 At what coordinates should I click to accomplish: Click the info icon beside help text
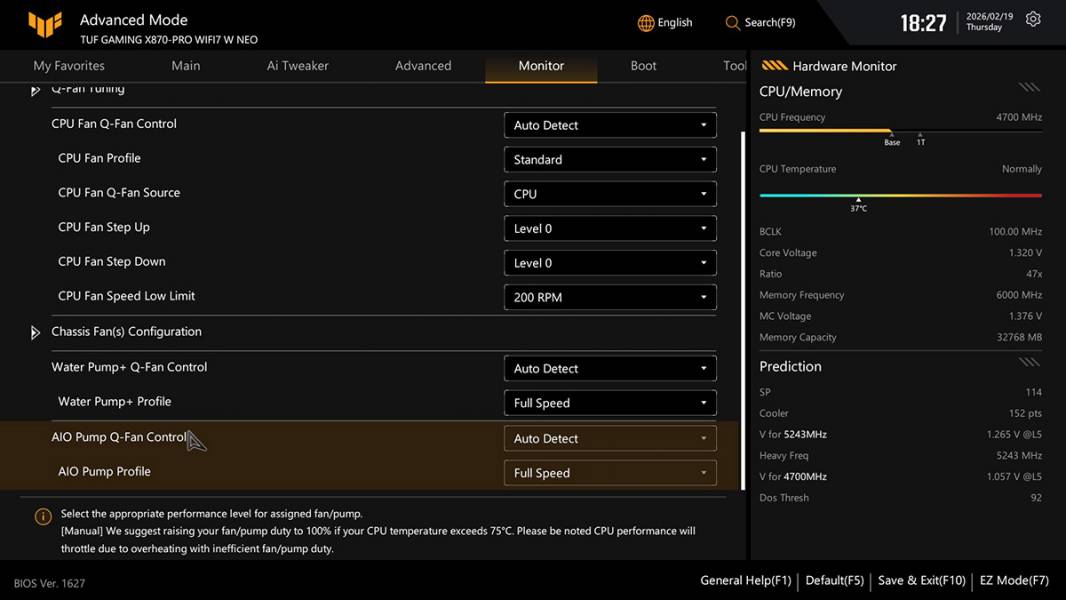click(43, 517)
